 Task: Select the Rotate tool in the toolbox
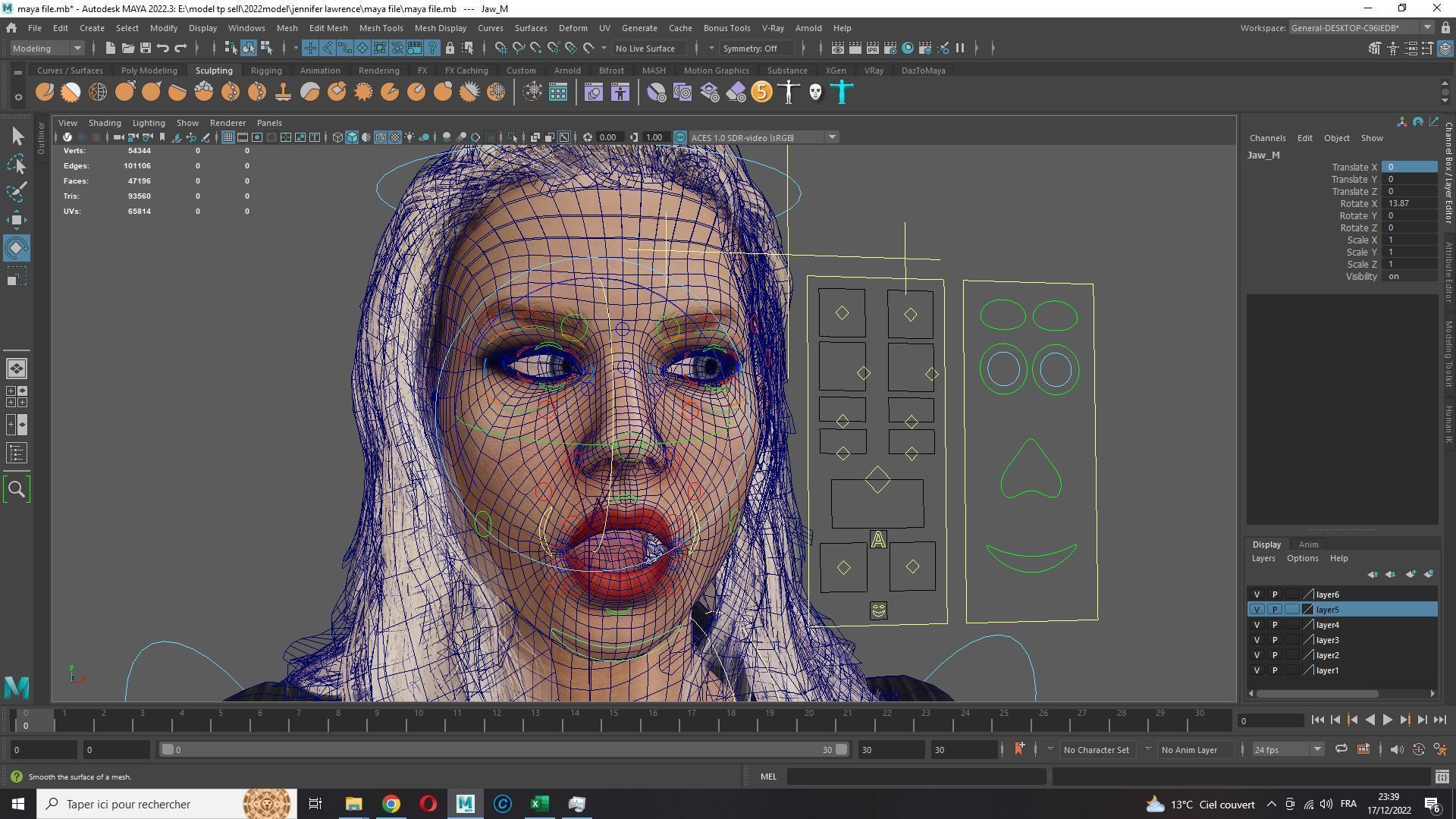17,248
